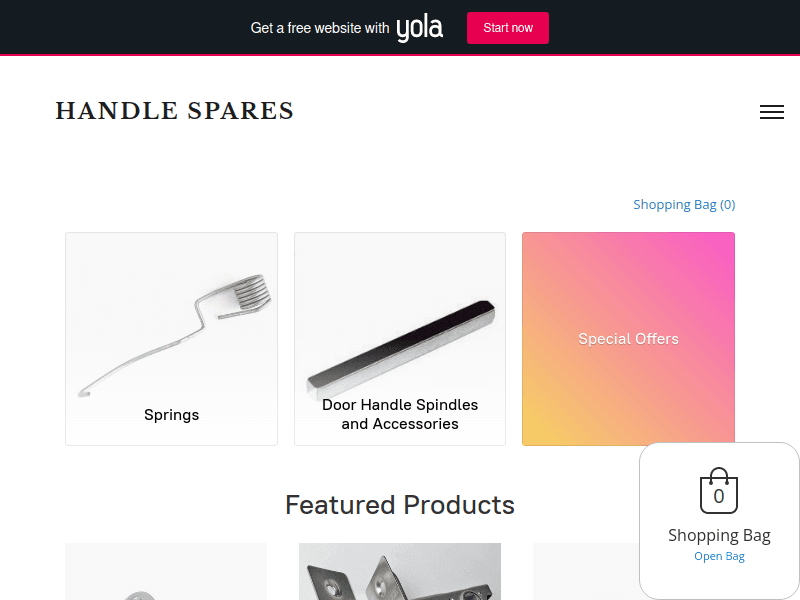
Task: Click the pink-orange Special Offers gradient tile
Action: click(x=628, y=339)
